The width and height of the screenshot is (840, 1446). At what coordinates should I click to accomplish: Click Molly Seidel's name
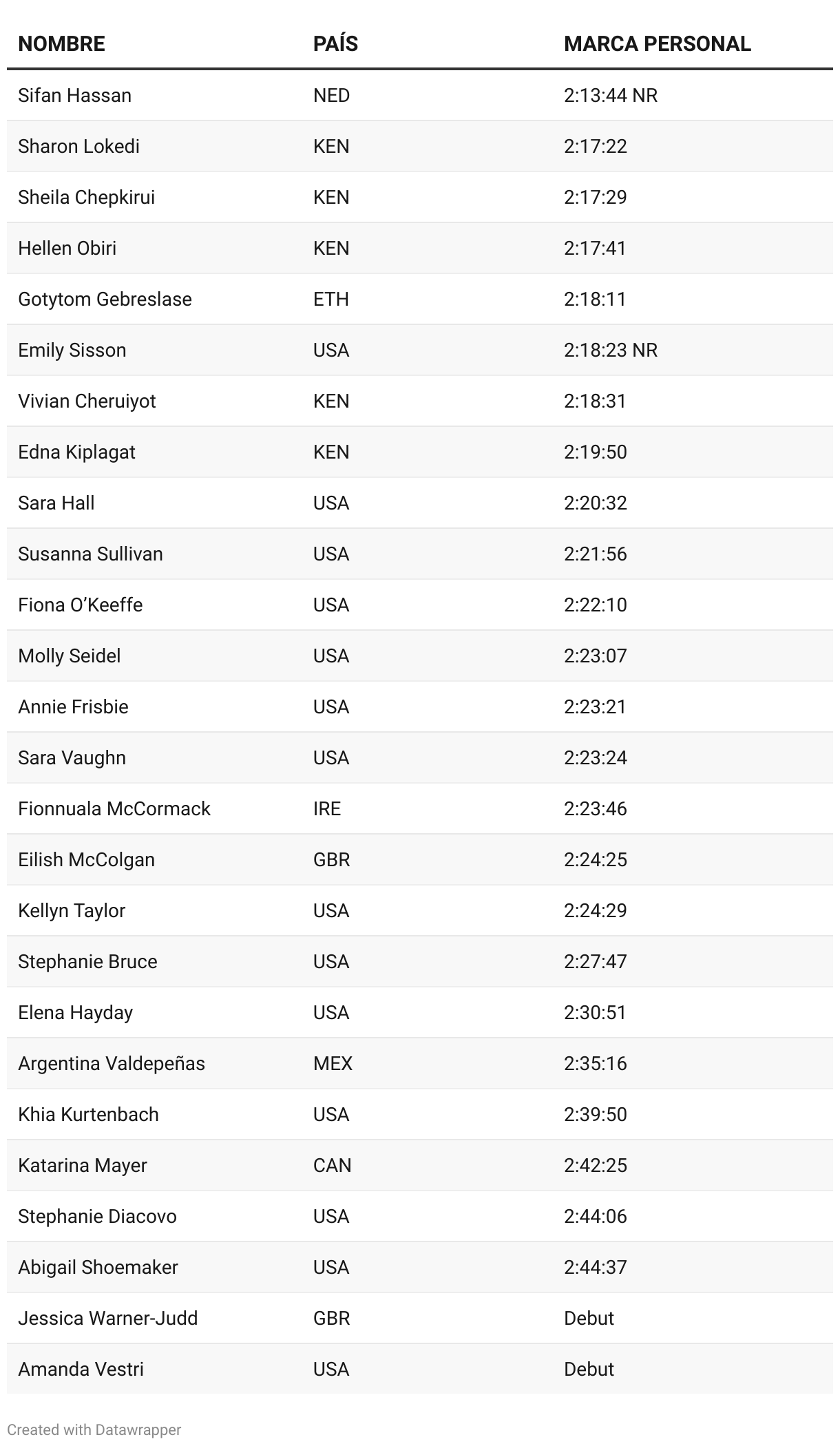69,656
